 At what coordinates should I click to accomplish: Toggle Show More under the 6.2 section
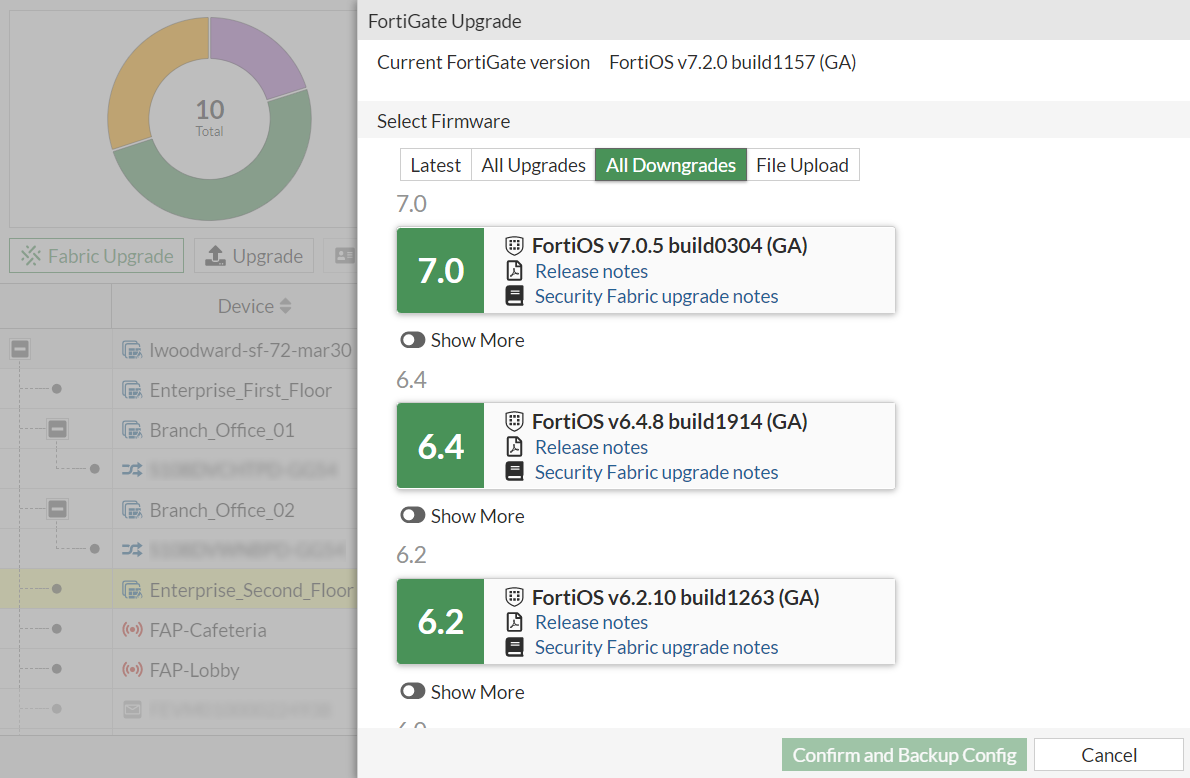412,692
